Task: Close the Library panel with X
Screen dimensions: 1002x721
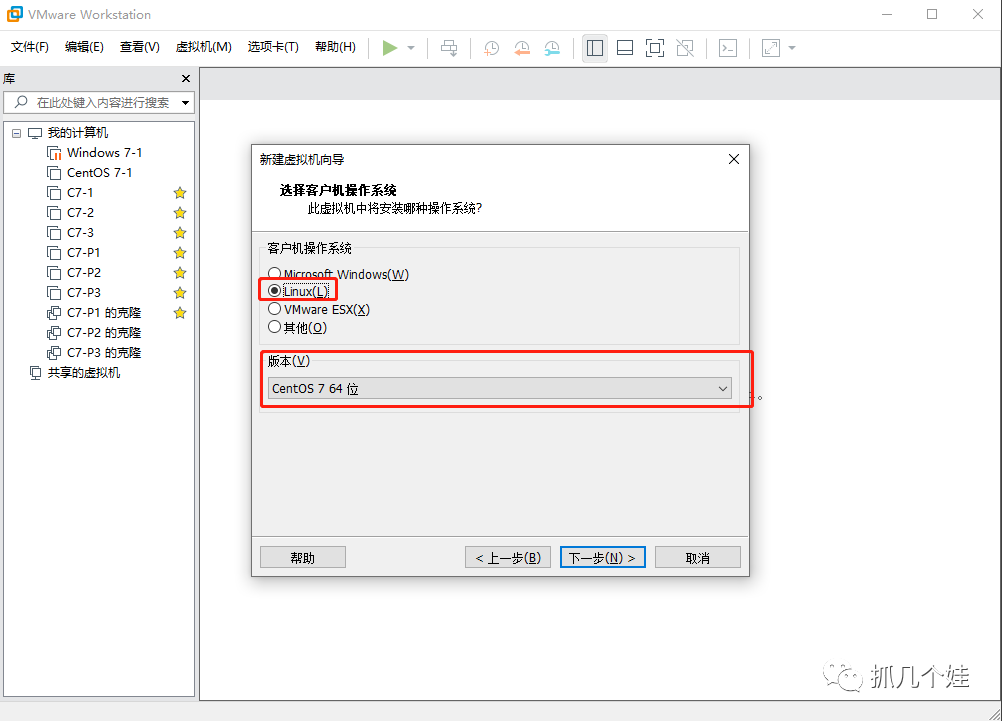Action: pos(186,79)
